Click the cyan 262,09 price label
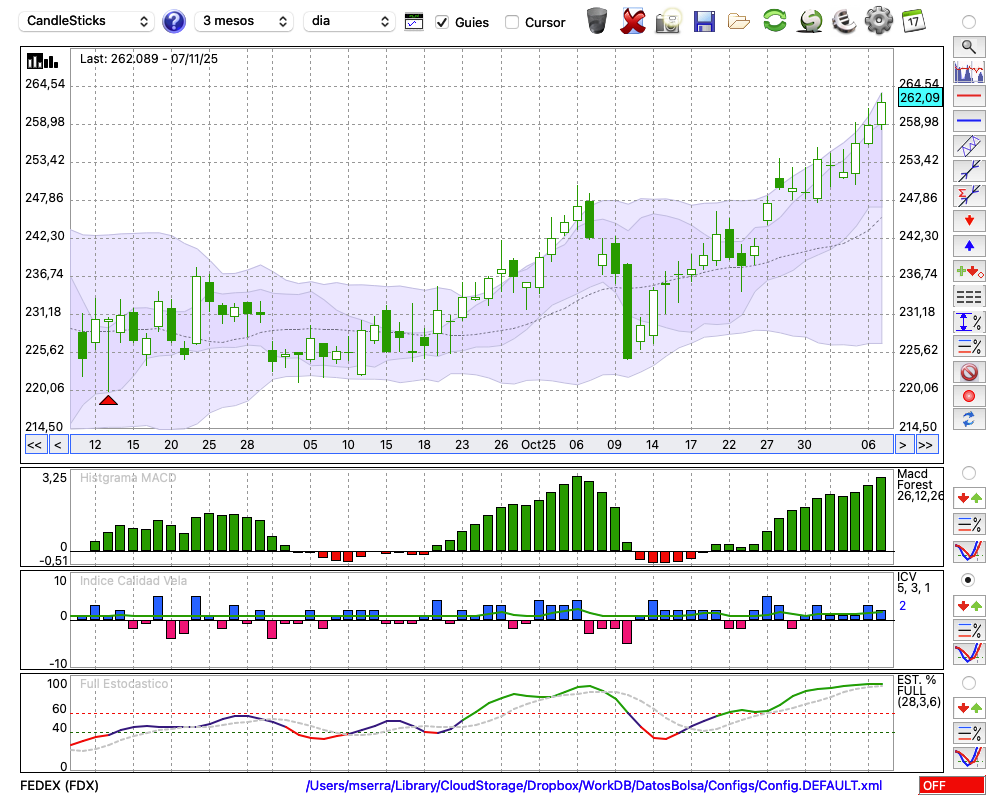The width and height of the screenshot is (1000, 800). point(920,98)
